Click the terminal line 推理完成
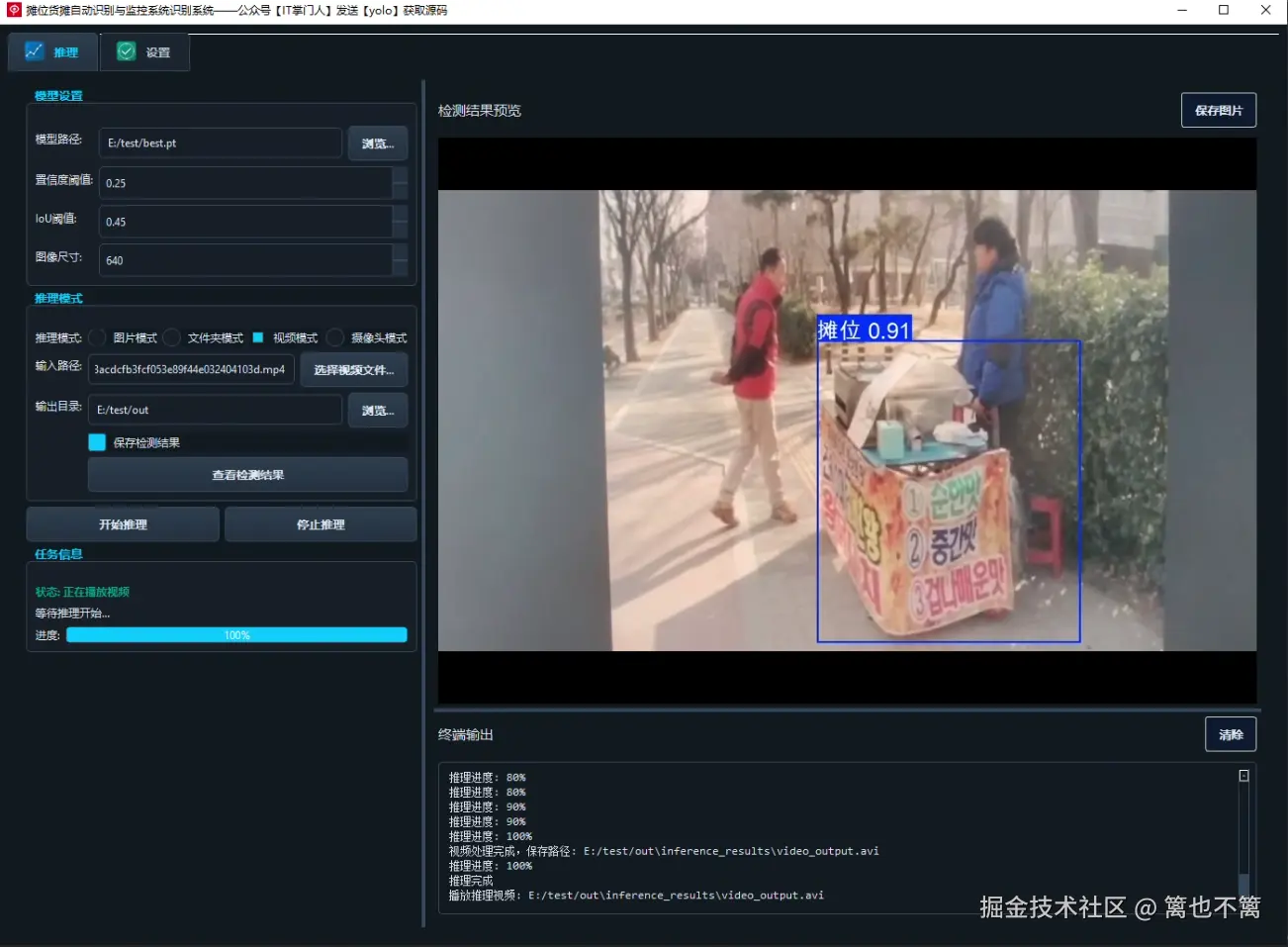This screenshot has height=947, width=1288. pyautogui.click(x=471, y=881)
